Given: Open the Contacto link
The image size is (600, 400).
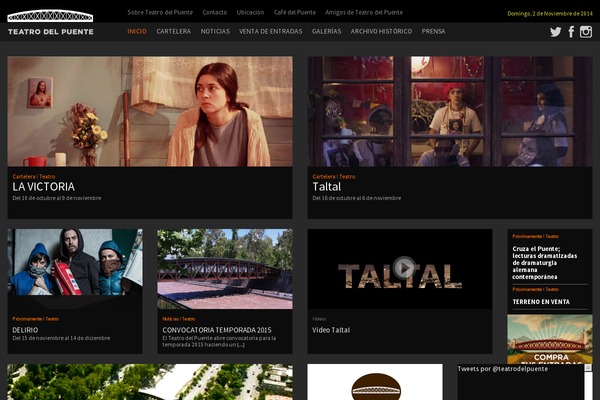Looking at the screenshot, I should click(215, 12).
